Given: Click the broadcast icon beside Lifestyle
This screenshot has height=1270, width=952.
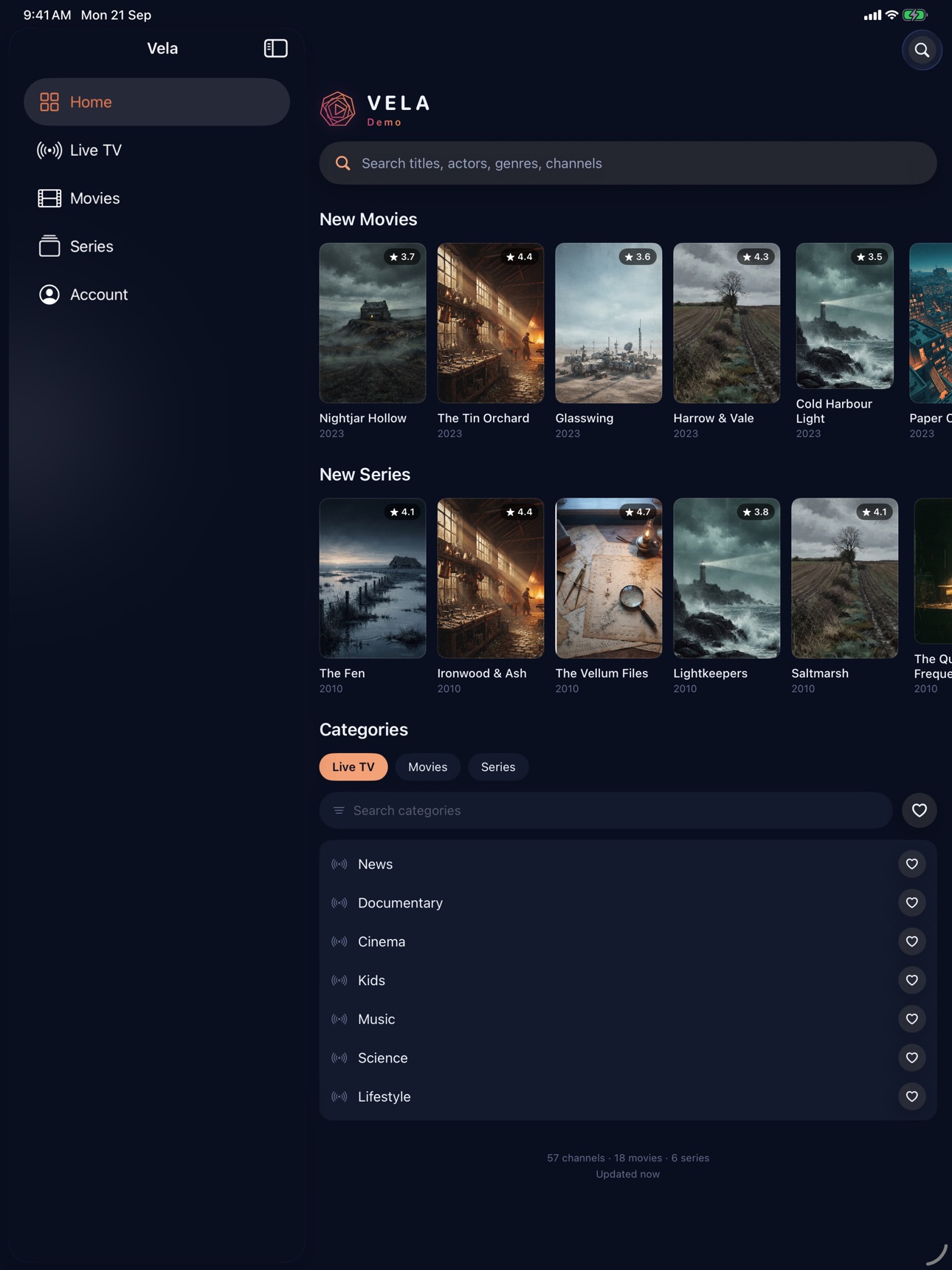Looking at the screenshot, I should 339,1096.
